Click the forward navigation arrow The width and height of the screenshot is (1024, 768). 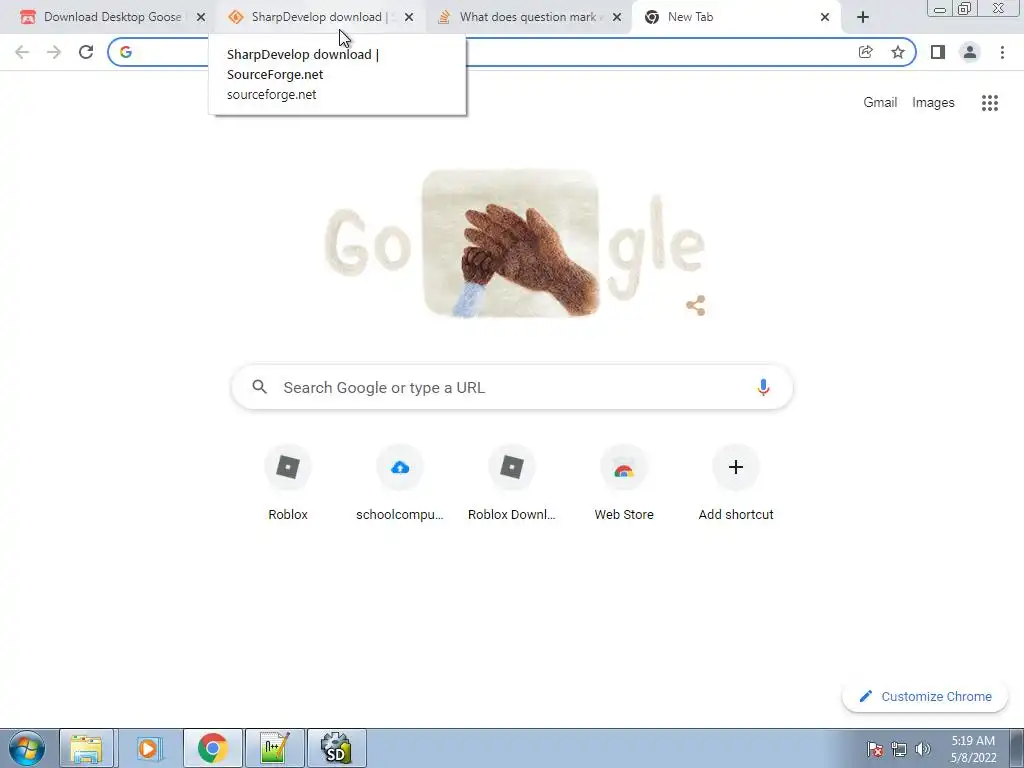[x=54, y=52]
